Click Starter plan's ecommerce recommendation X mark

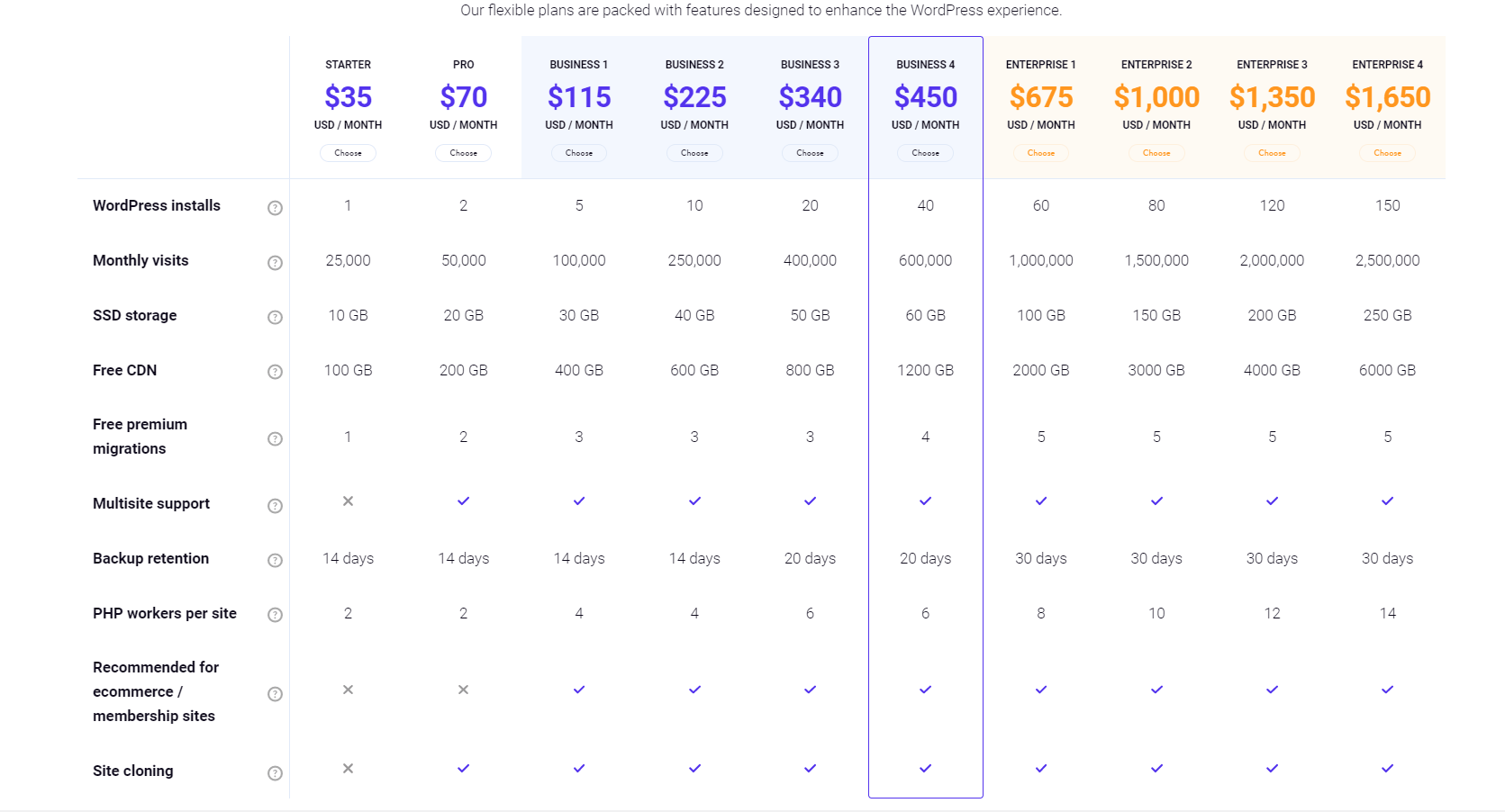click(x=348, y=690)
